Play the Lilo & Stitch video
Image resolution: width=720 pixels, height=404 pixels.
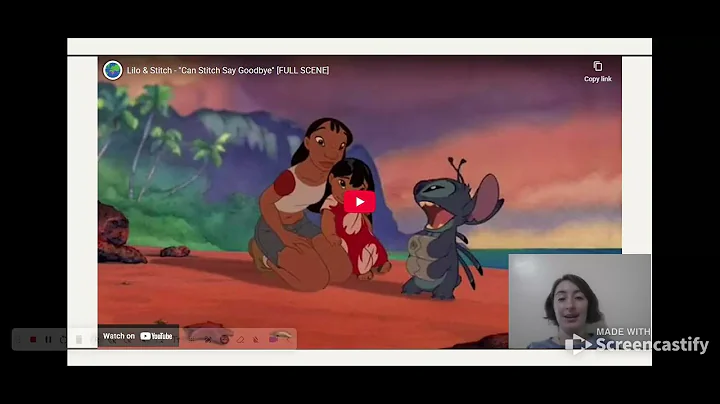360,202
